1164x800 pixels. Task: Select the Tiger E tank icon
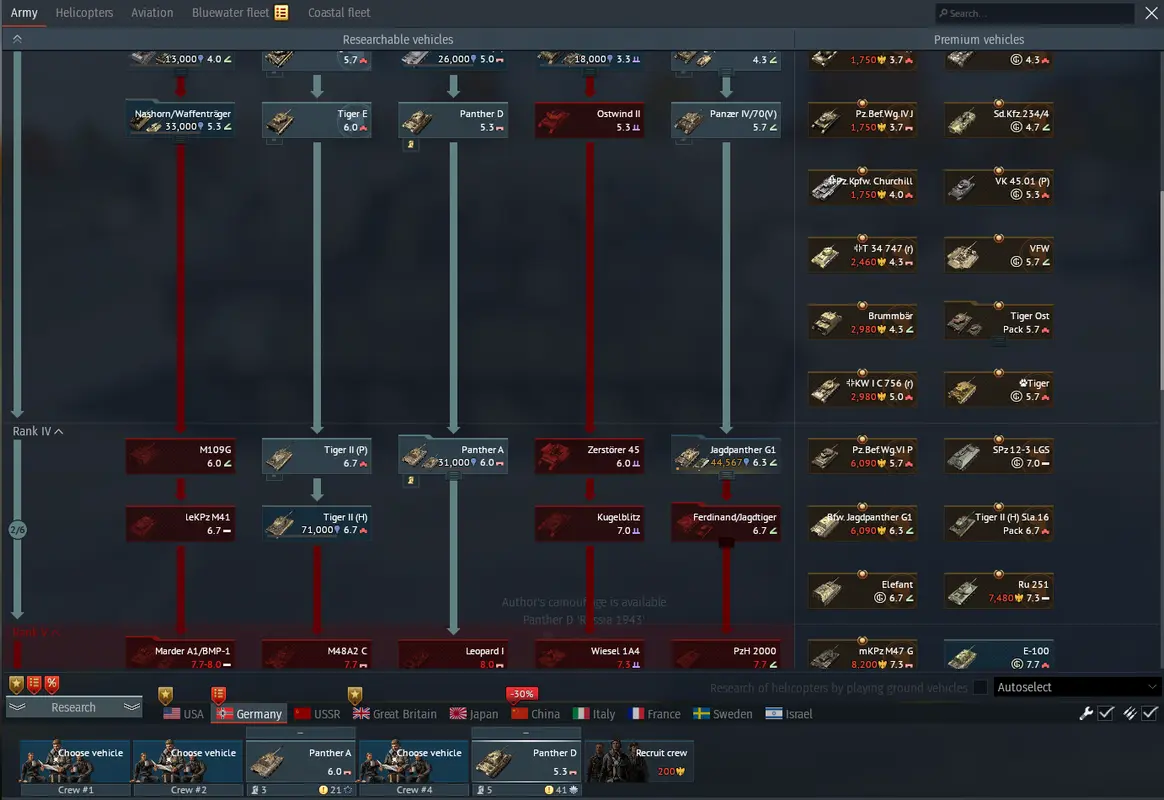coord(317,121)
